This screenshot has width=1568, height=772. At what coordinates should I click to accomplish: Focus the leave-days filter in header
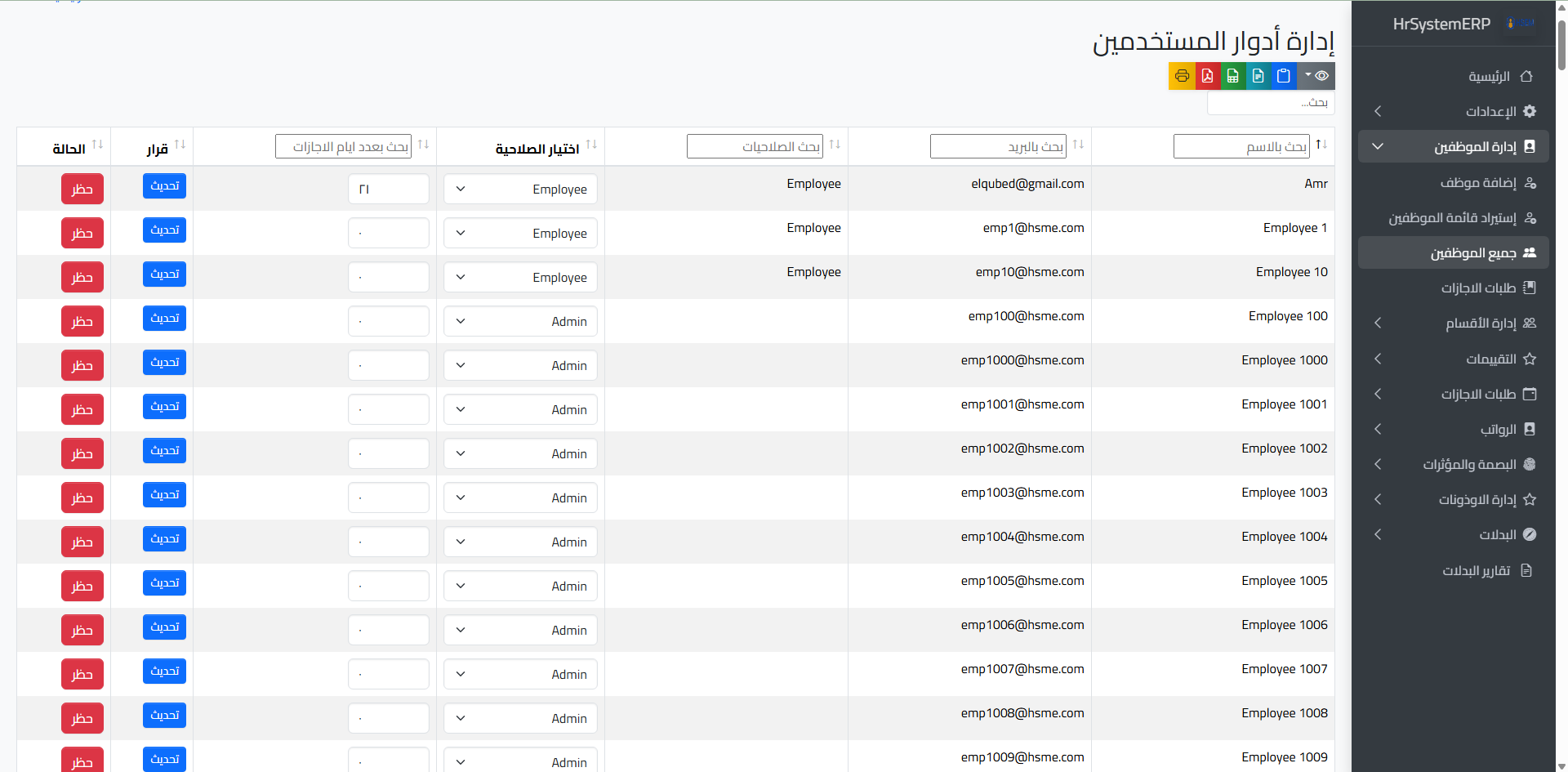point(343,146)
